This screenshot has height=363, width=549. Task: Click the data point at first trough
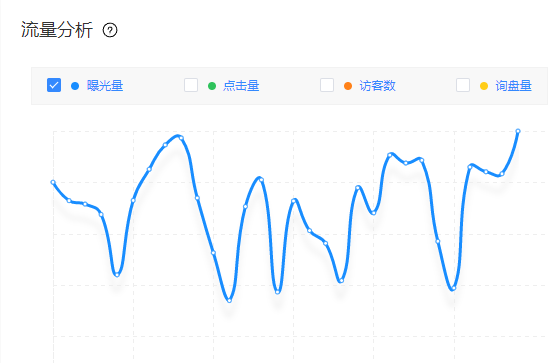pyautogui.click(x=117, y=275)
